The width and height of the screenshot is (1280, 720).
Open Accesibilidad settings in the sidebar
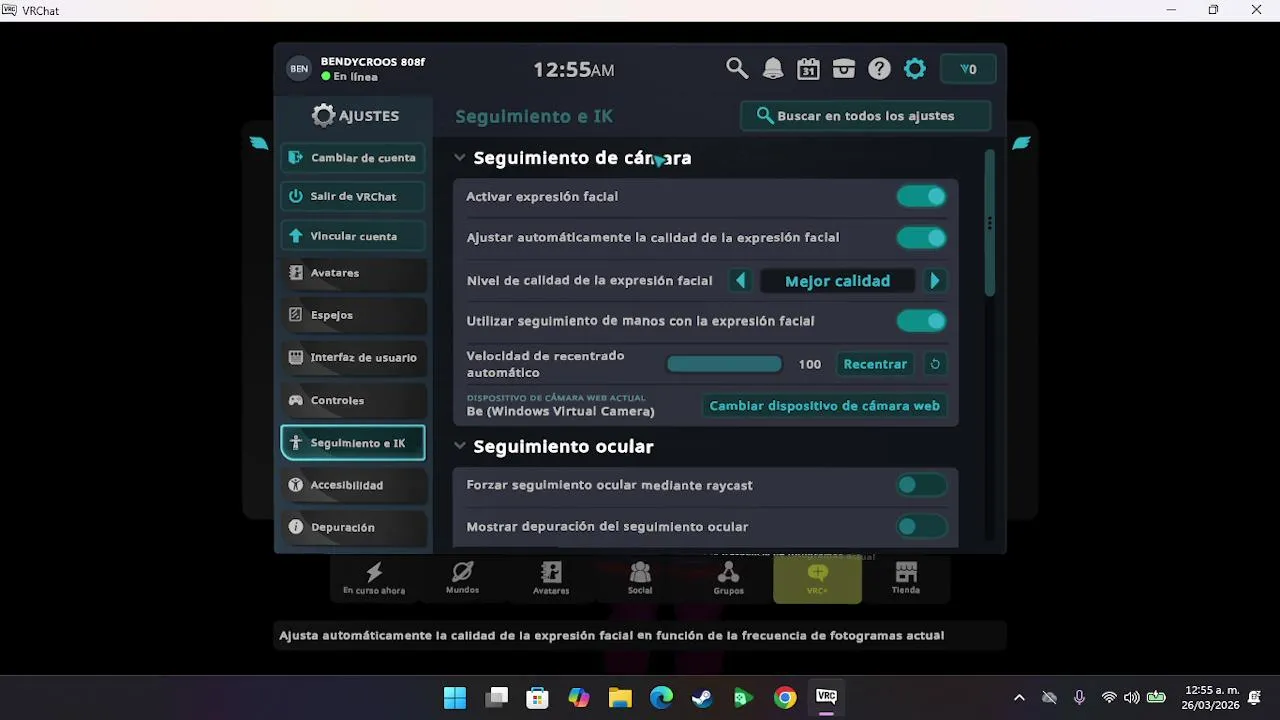(x=353, y=485)
